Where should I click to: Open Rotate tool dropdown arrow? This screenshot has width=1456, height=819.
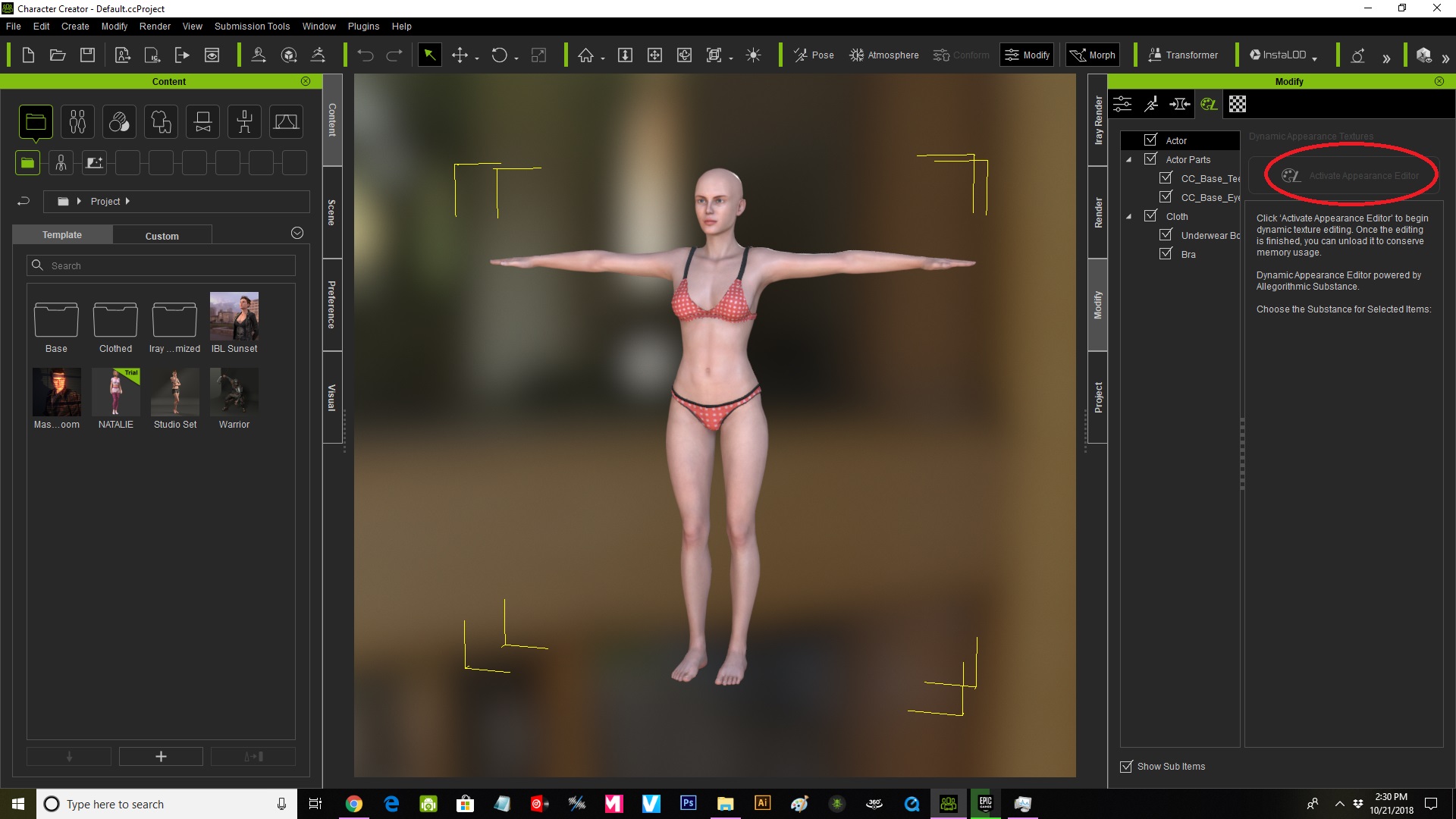[516, 58]
